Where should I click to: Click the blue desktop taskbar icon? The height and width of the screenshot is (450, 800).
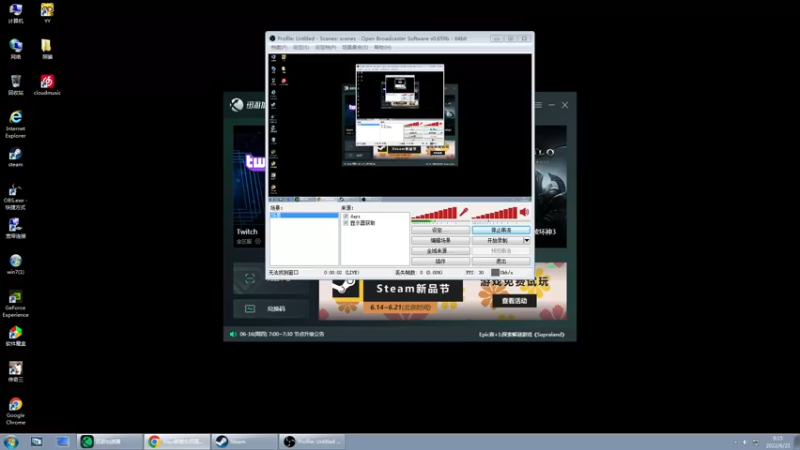tap(62, 441)
